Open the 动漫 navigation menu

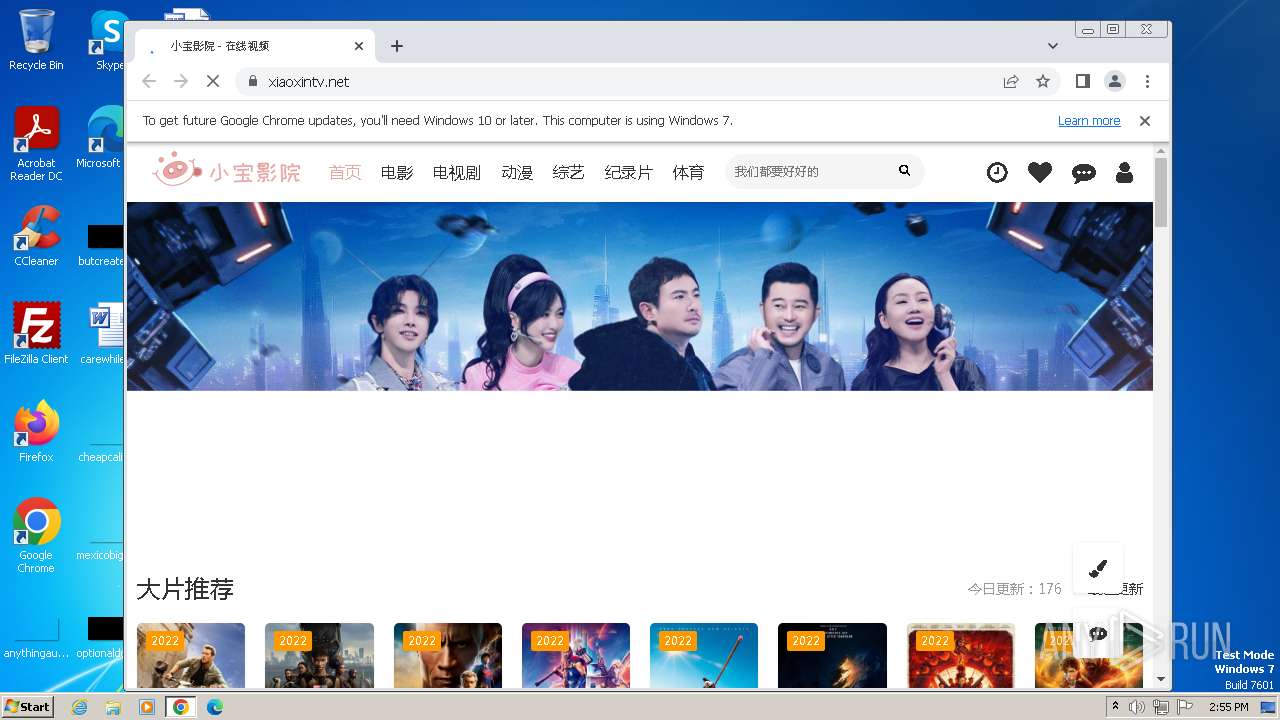517,172
